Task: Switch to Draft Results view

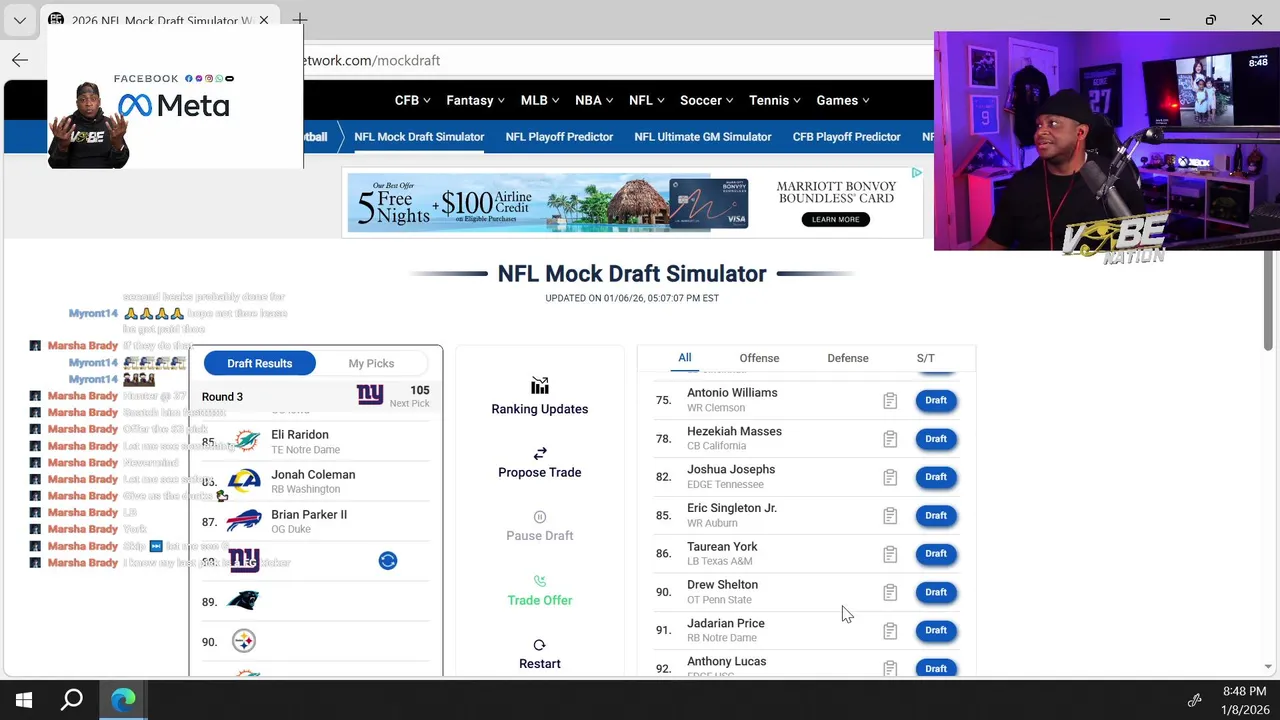Action: coord(260,363)
